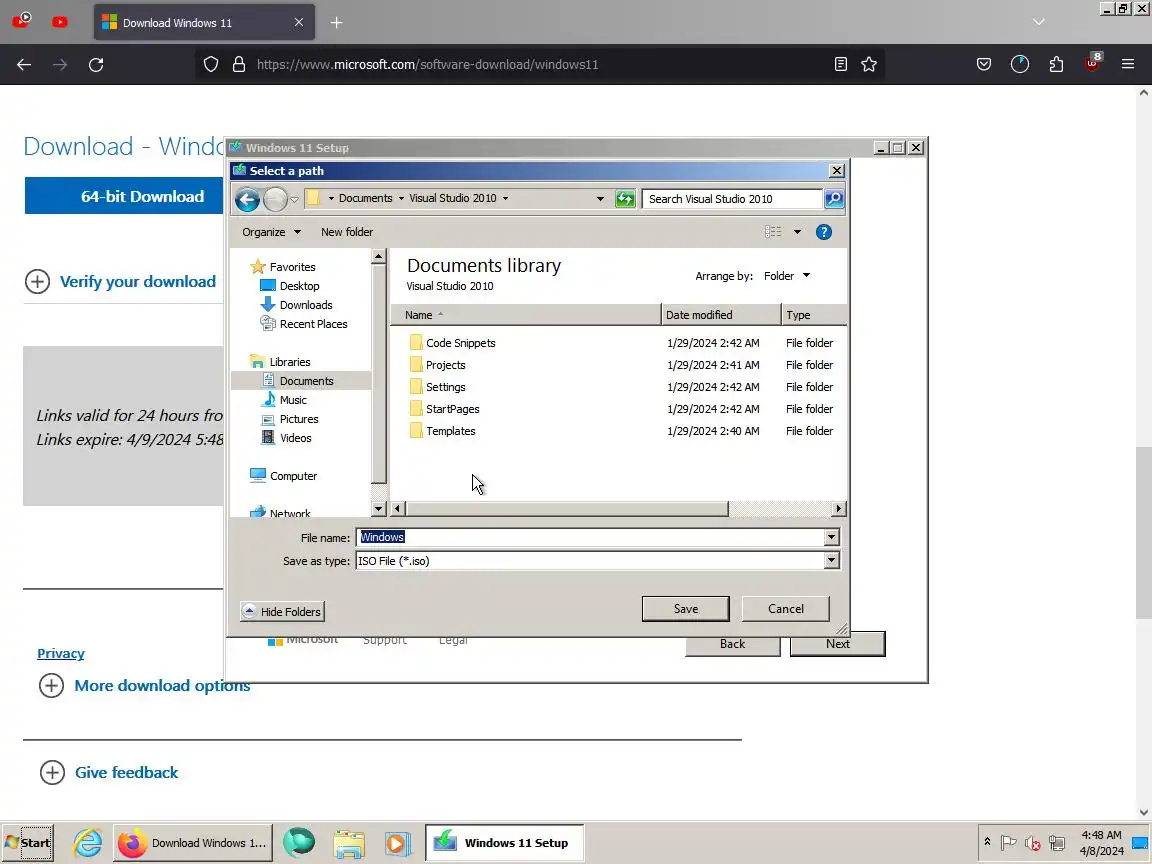Open the pinned YouTube tab in Firefox

pos(60,22)
